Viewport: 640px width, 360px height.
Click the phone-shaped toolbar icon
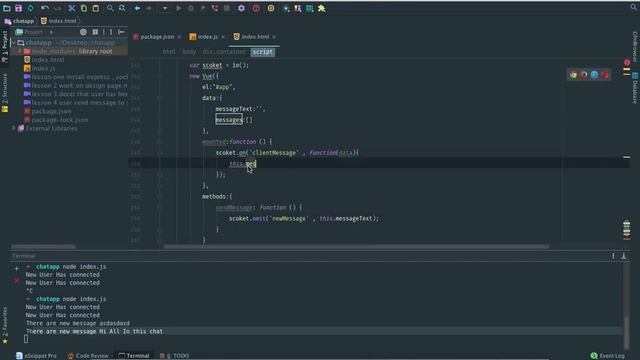pos(215,8)
